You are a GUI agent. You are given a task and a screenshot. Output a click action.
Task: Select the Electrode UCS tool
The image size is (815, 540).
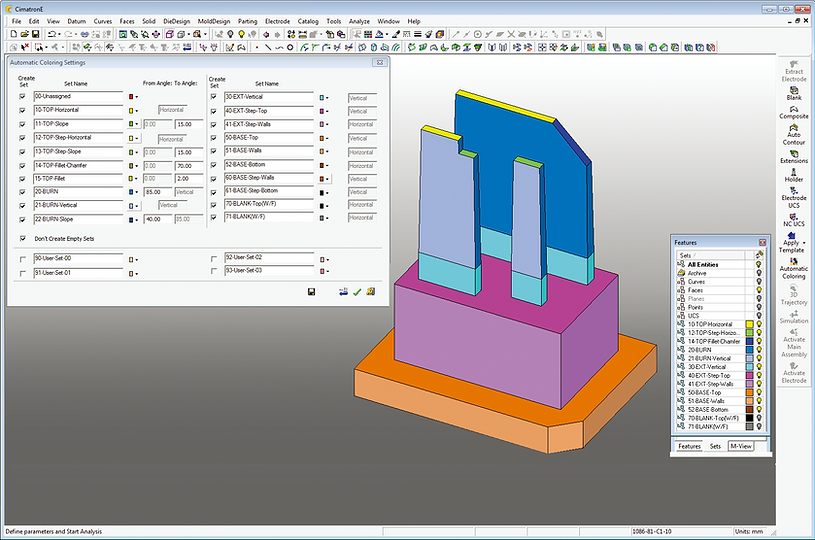coord(794,197)
